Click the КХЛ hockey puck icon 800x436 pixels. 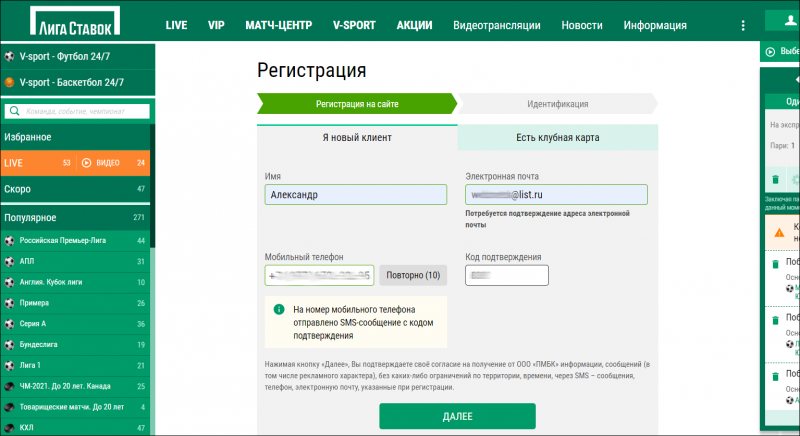(x=9, y=428)
